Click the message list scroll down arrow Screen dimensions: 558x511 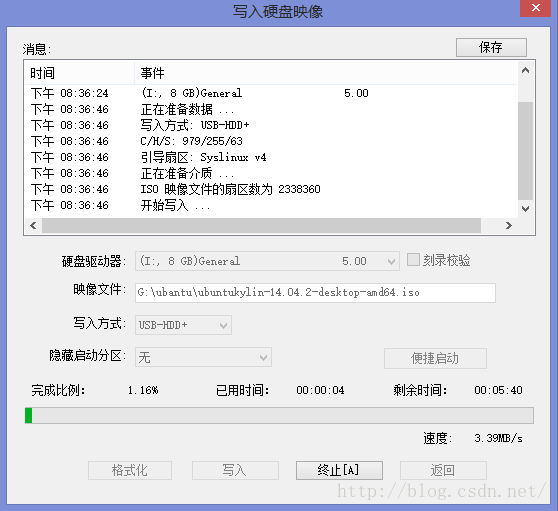[x=525, y=209]
